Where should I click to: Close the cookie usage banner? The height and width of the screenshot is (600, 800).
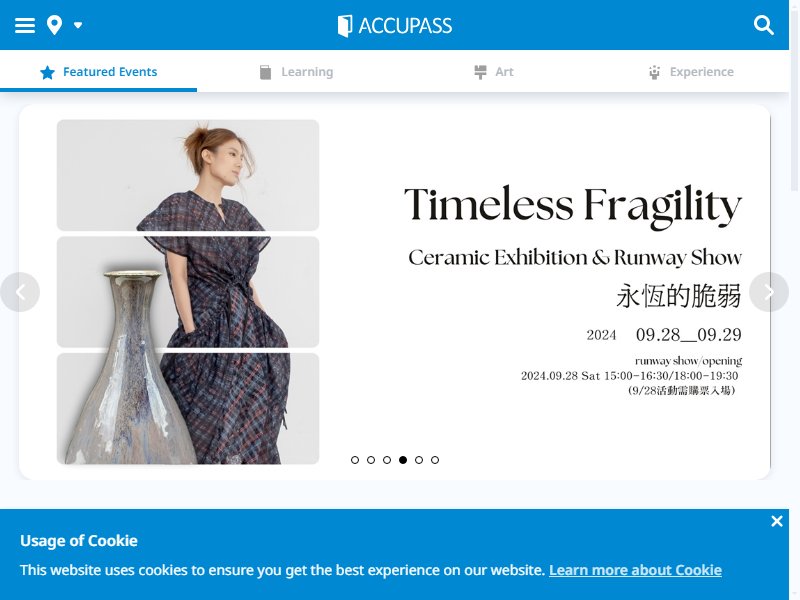tap(777, 521)
